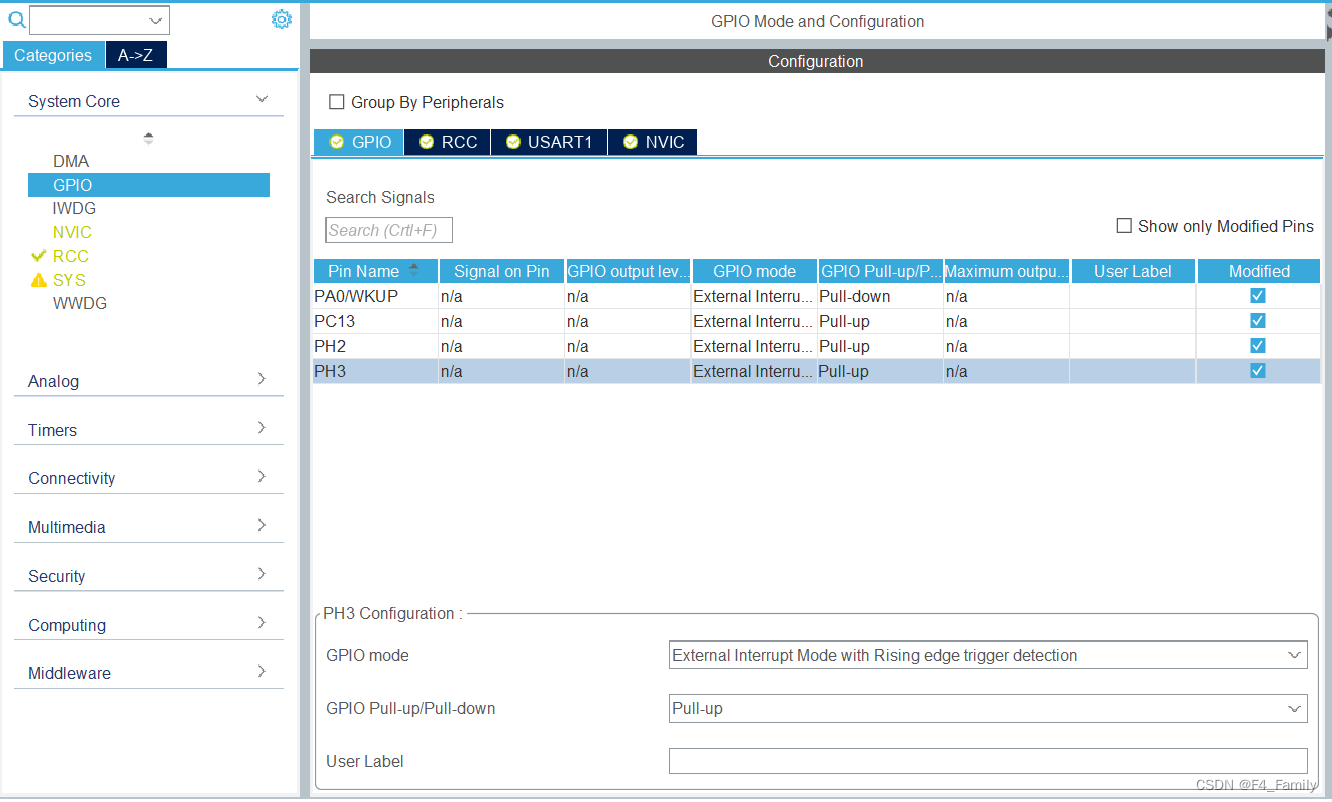Toggle Group By Peripherals checkbox
This screenshot has height=802, width=1332.
coord(337,102)
